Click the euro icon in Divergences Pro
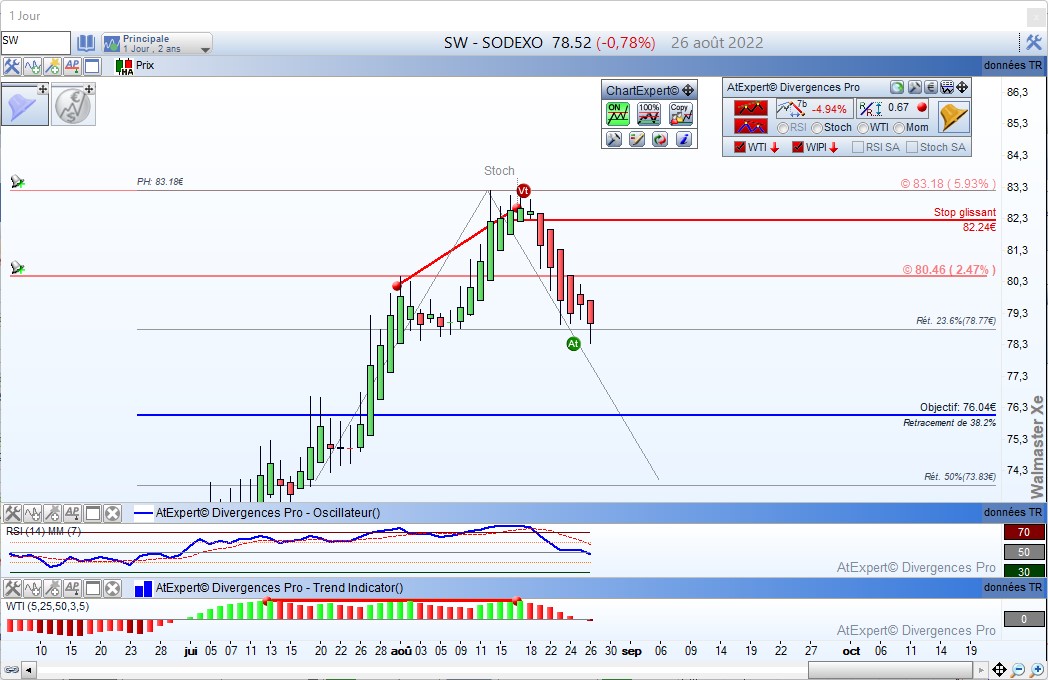The width and height of the screenshot is (1048, 680). pos(930,87)
